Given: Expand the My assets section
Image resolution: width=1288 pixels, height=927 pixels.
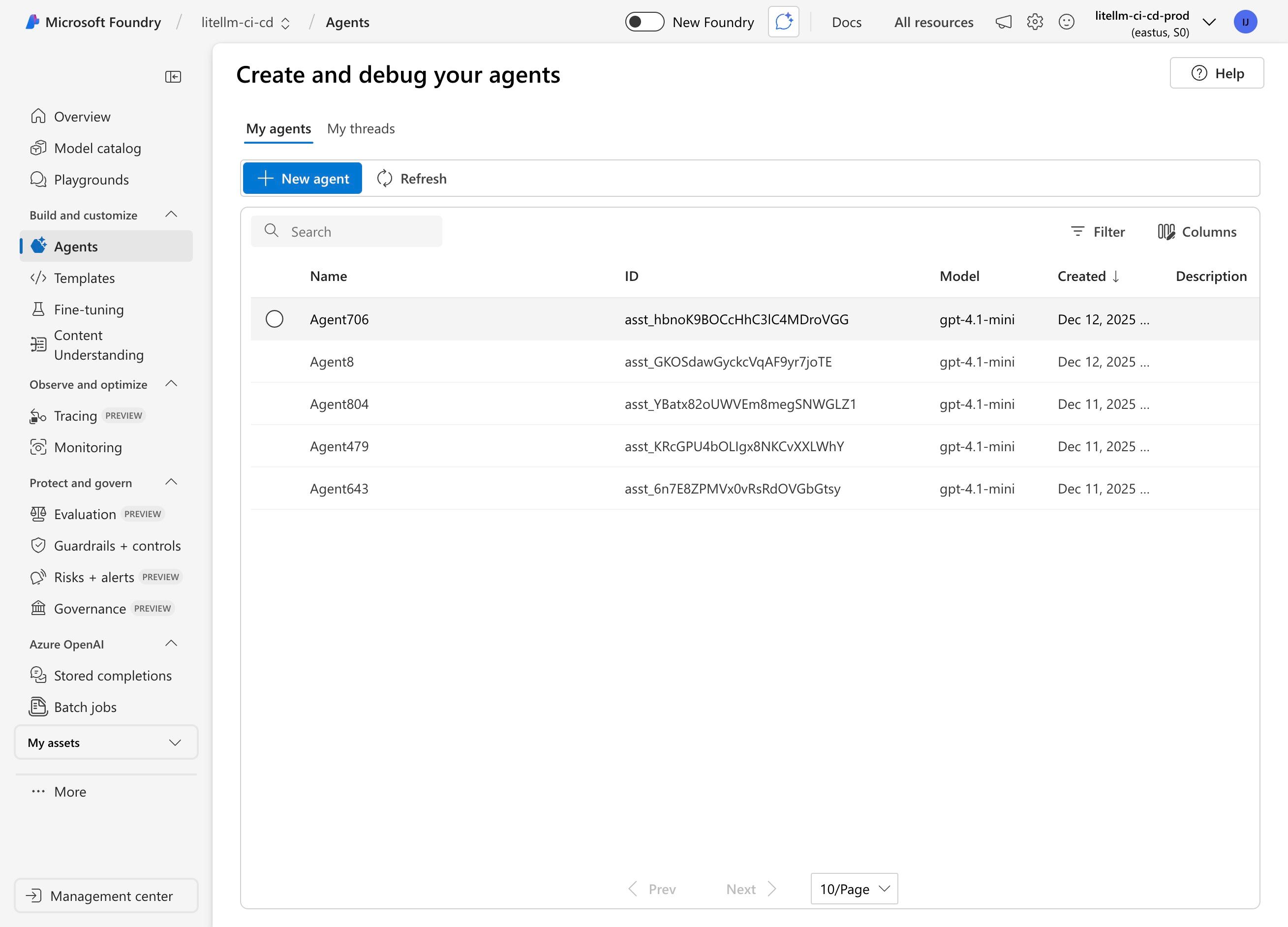Looking at the screenshot, I should pos(106,742).
